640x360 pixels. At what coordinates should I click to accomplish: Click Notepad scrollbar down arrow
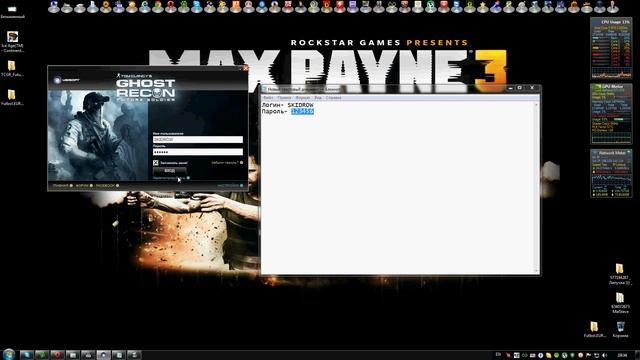click(x=537, y=271)
